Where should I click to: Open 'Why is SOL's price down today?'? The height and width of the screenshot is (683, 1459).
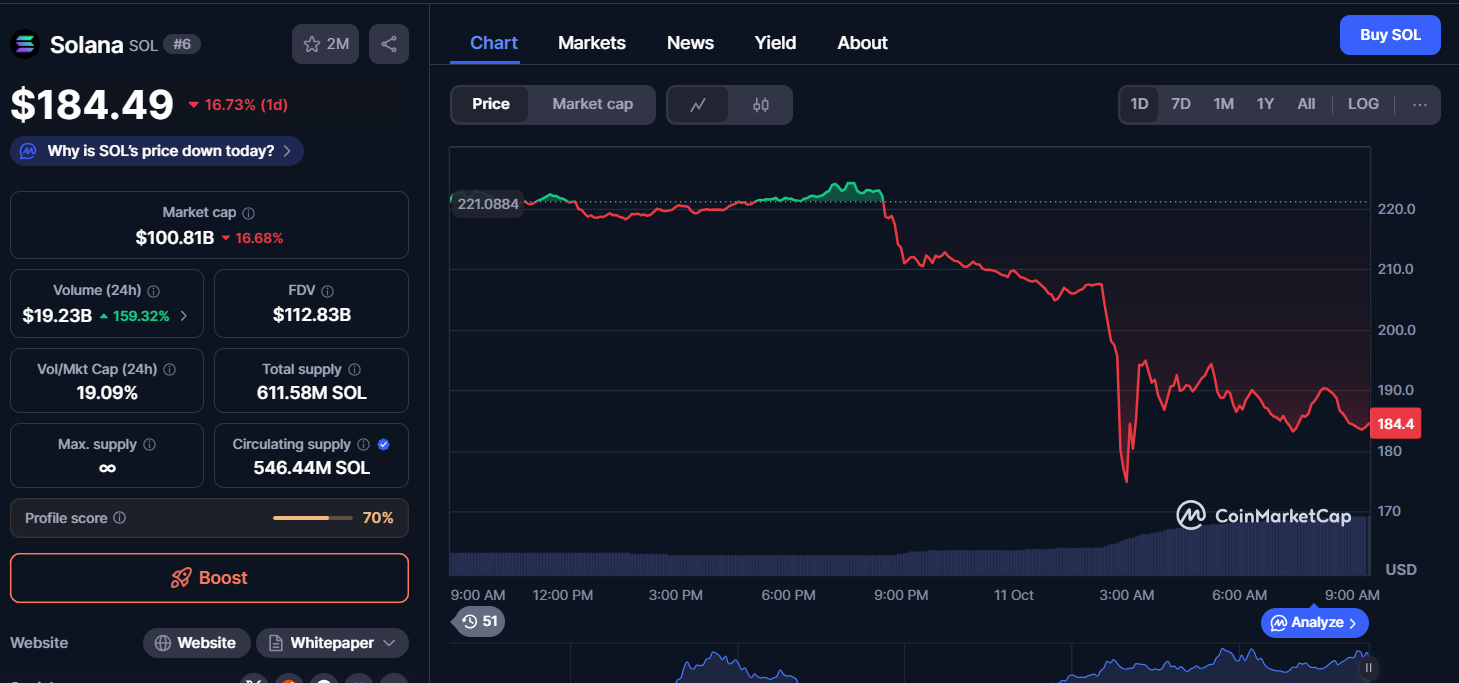point(157,151)
